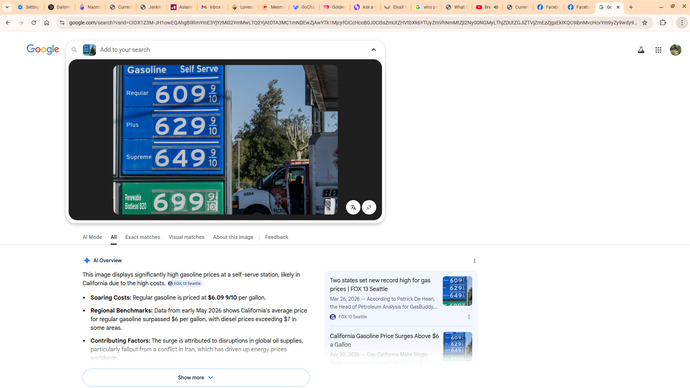Click the region select icon on image
Viewport: 690px width, 388px height.
pos(369,207)
